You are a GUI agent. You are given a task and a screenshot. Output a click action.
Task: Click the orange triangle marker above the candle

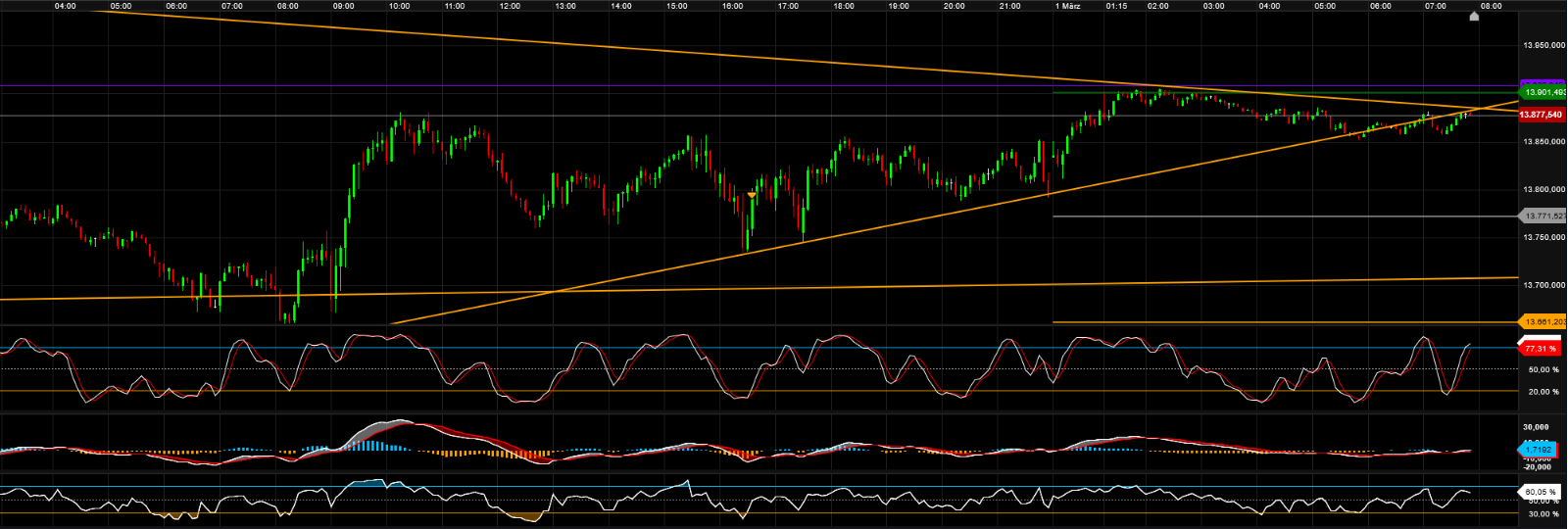coord(752,195)
